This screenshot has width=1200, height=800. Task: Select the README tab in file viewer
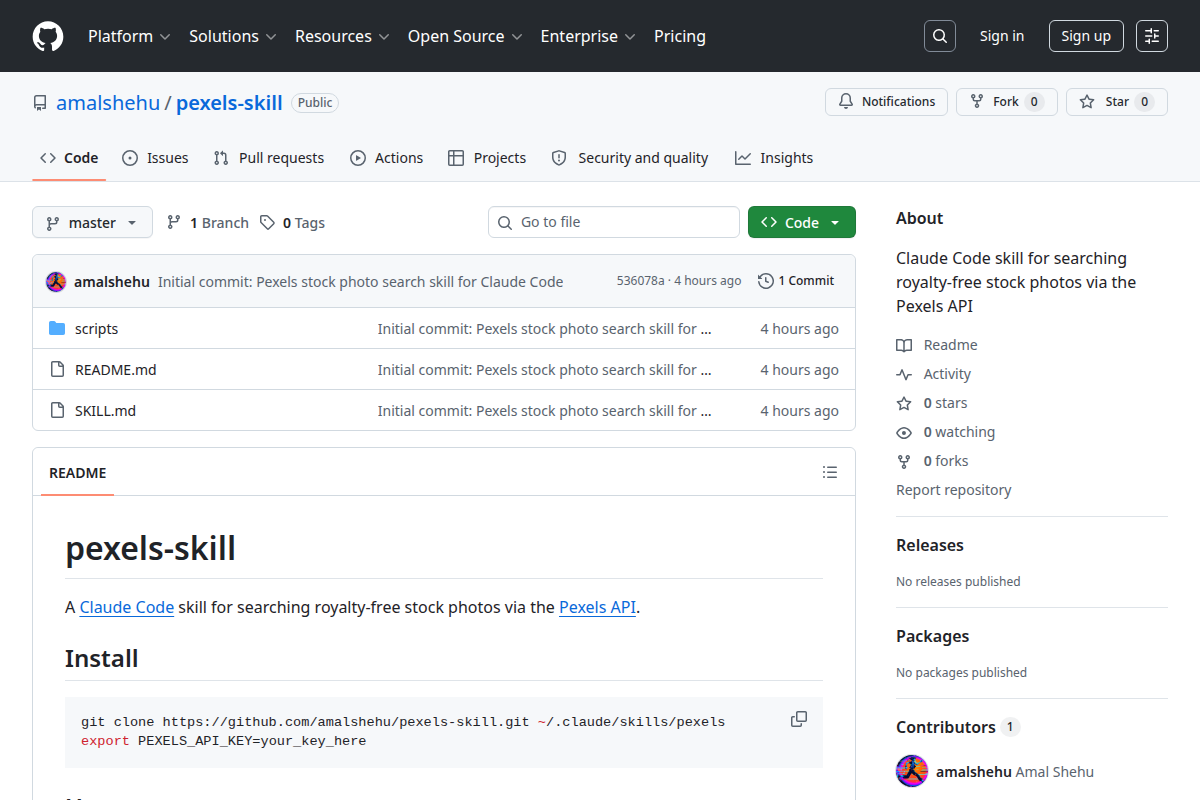tap(77, 472)
